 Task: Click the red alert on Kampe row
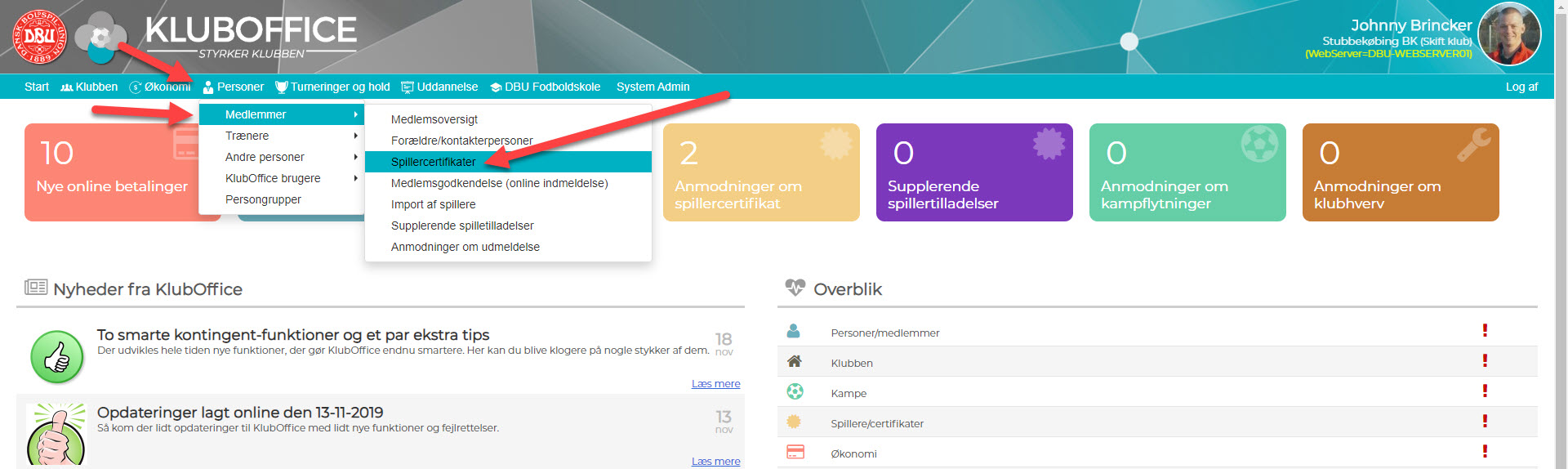[1485, 391]
